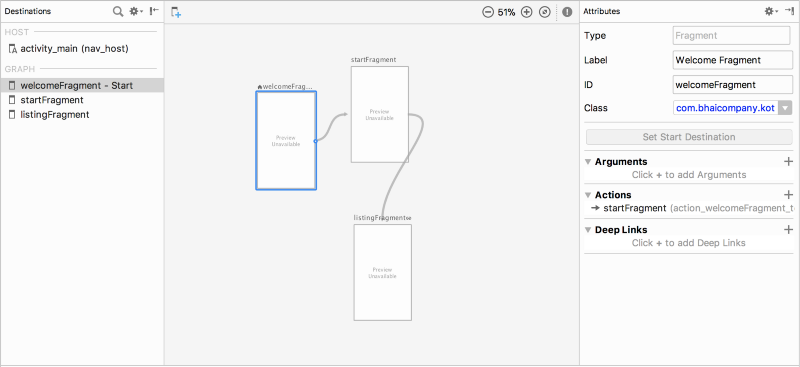Collapse the Arguments section
800x367 pixels.
coord(588,162)
